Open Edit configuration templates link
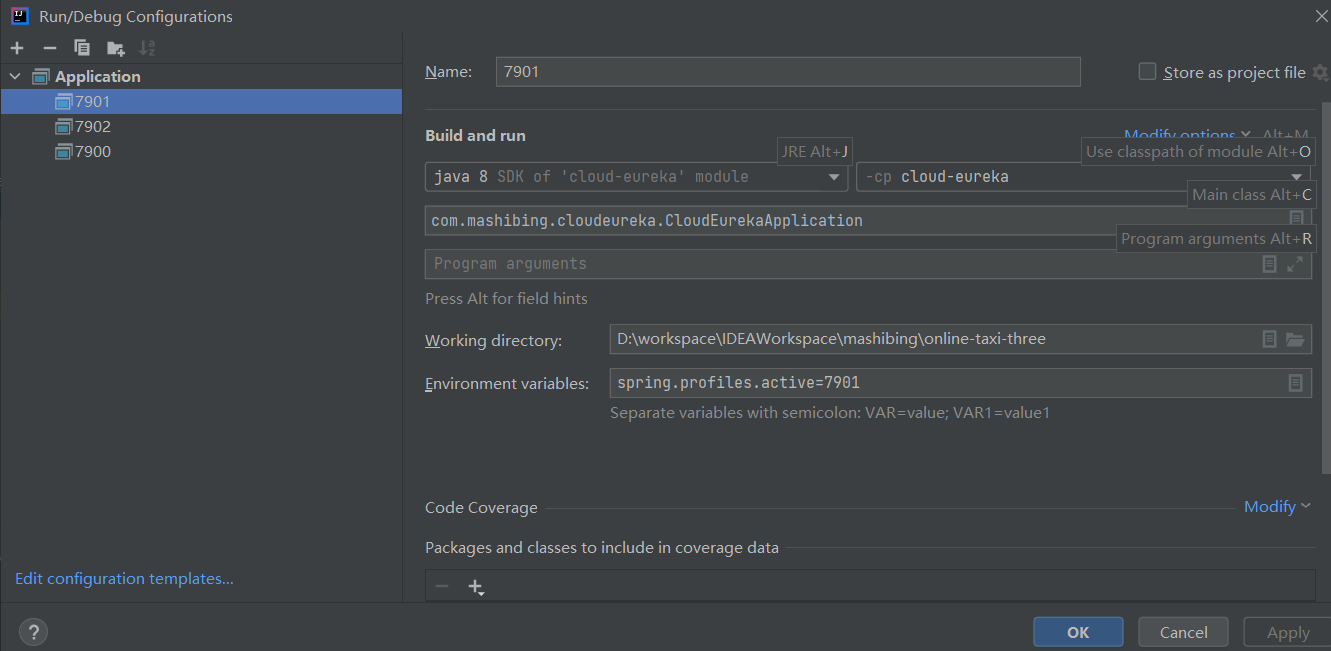The image size is (1331, 651). [124, 579]
